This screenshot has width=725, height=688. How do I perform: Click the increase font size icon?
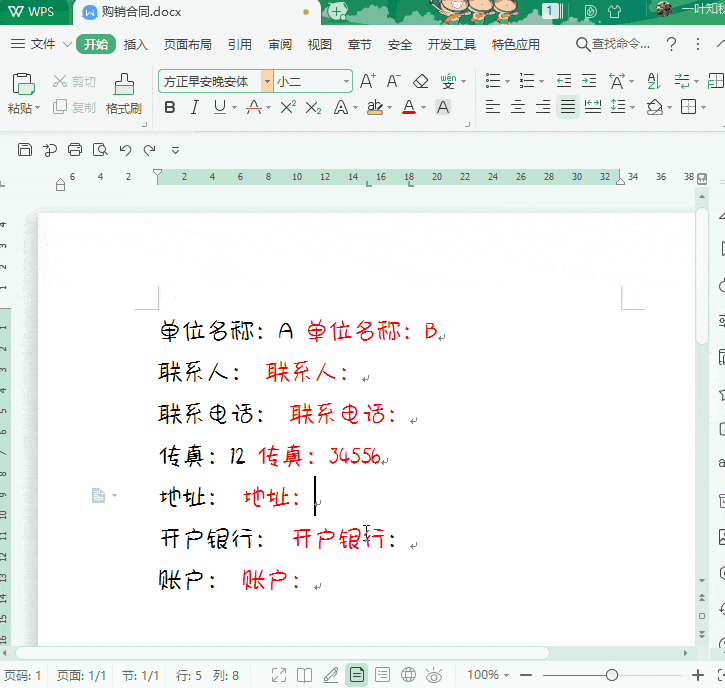tap(367, 81)
